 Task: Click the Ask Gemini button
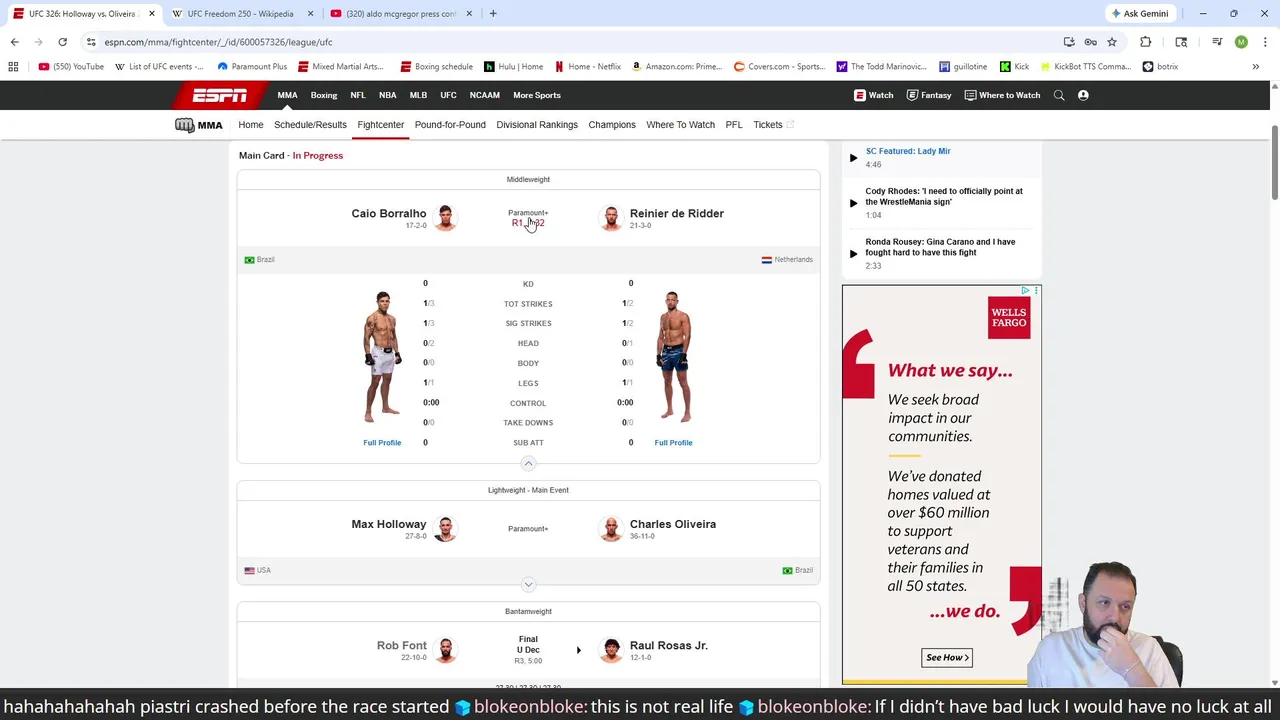1139,14
